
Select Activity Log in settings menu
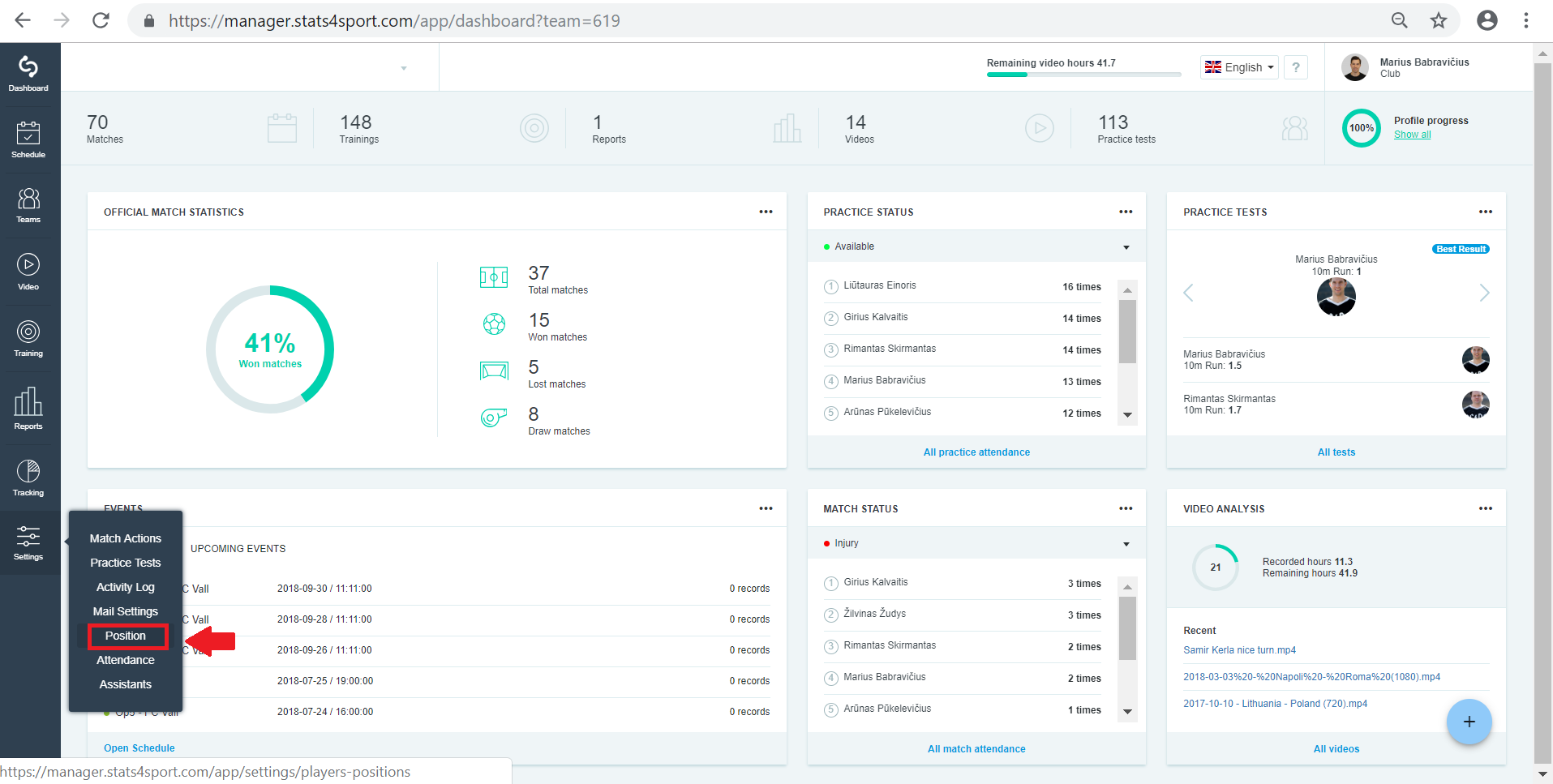[x=125, y=587]
